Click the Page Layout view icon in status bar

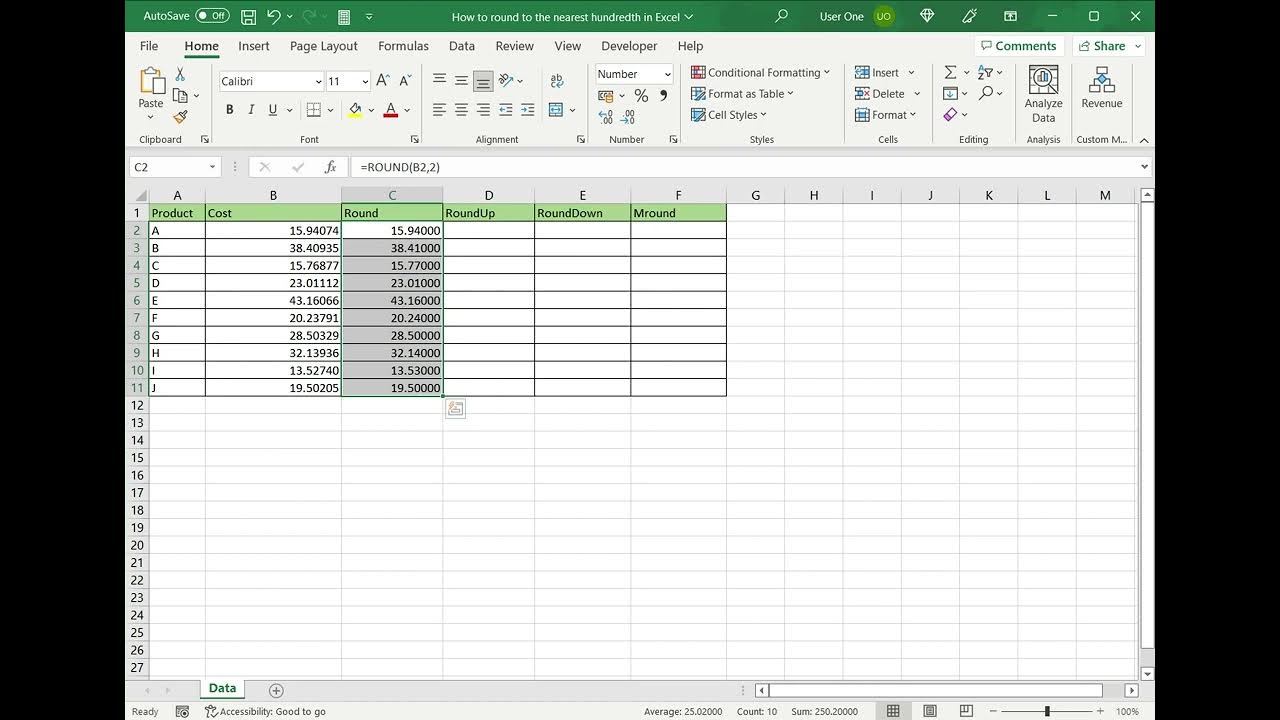click(930, 711)
